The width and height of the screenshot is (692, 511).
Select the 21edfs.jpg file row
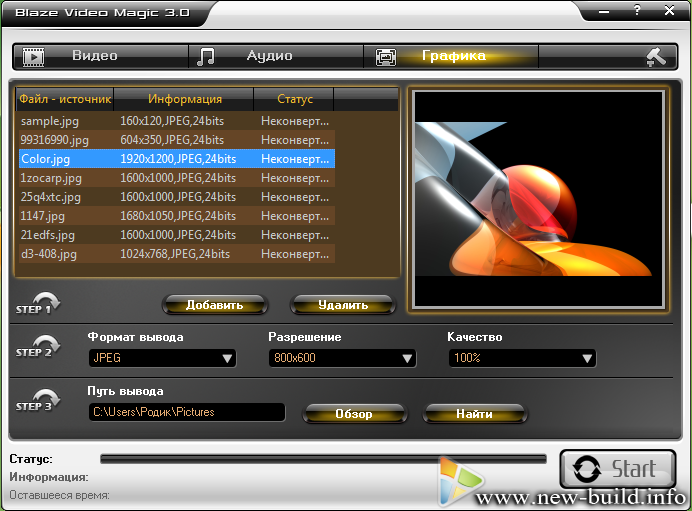[x=177, y=235]
